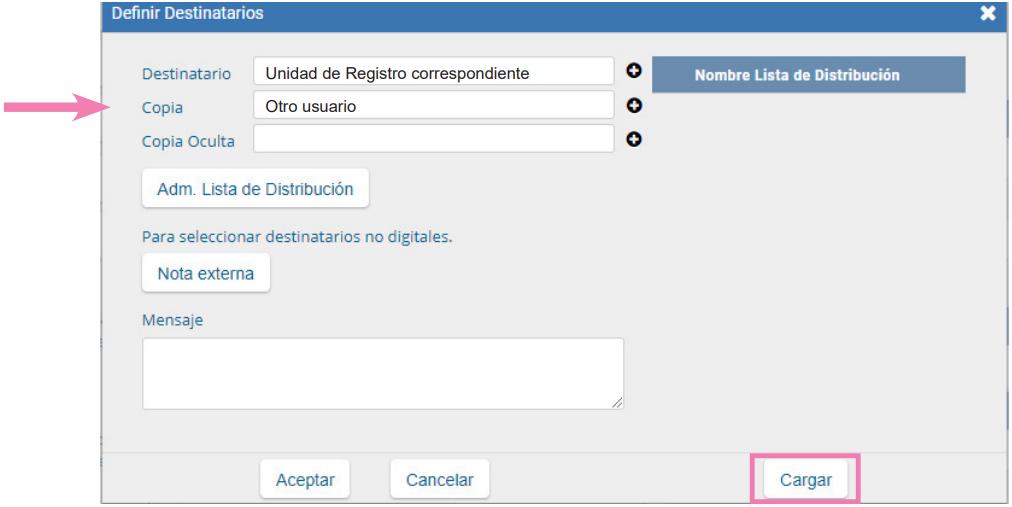Confirm with the Aceptar button
Image resolution: width=1012 pixels, height=507 pixels.
tap(305, 480)
